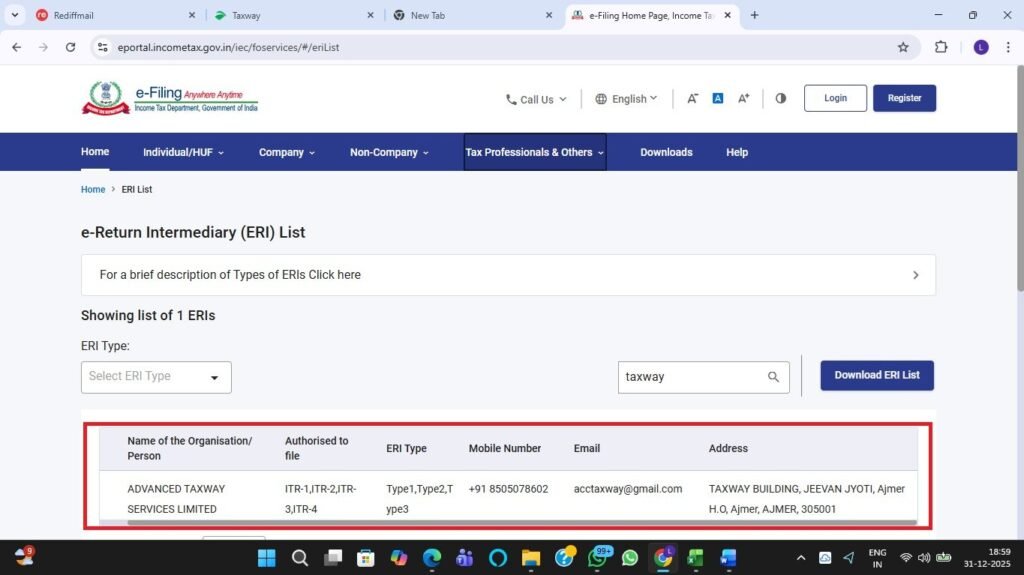Open Google Chrome from taskbar
The image size is (1024, 575).
tap(663, 558)
